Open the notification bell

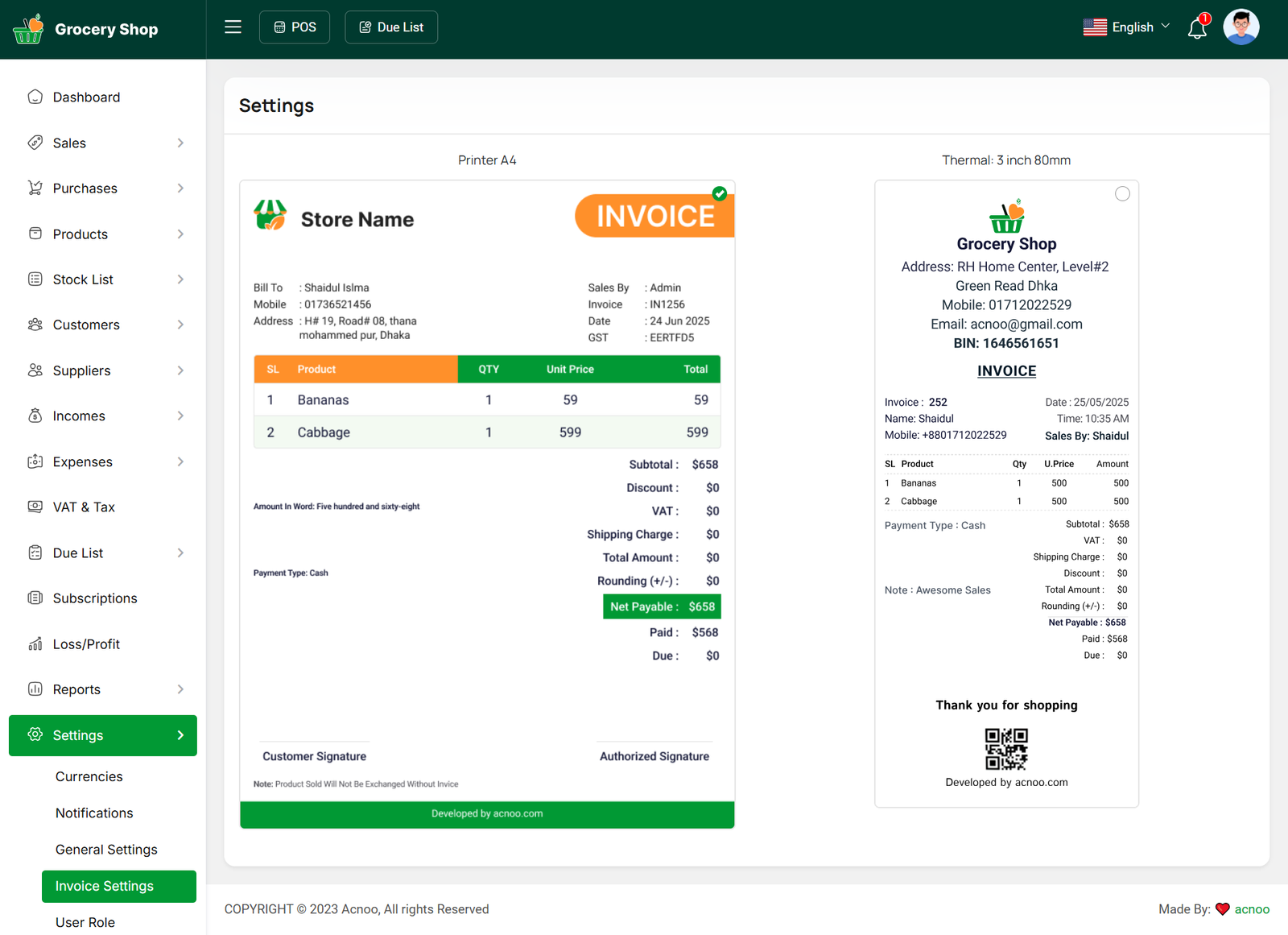pyautogui.click(x=1197, y=28)
